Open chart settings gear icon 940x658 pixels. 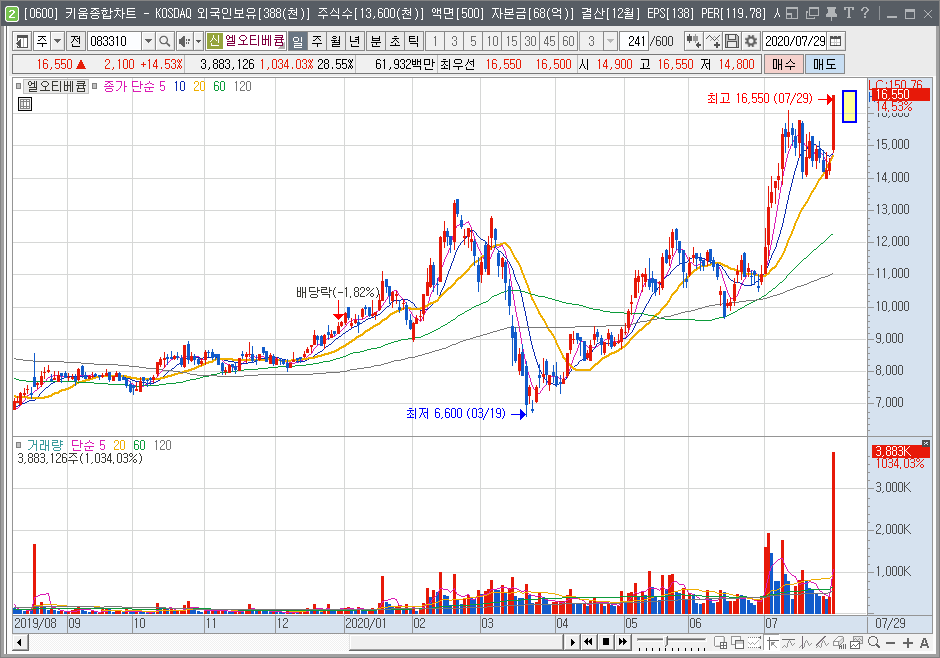pos(751,41)
